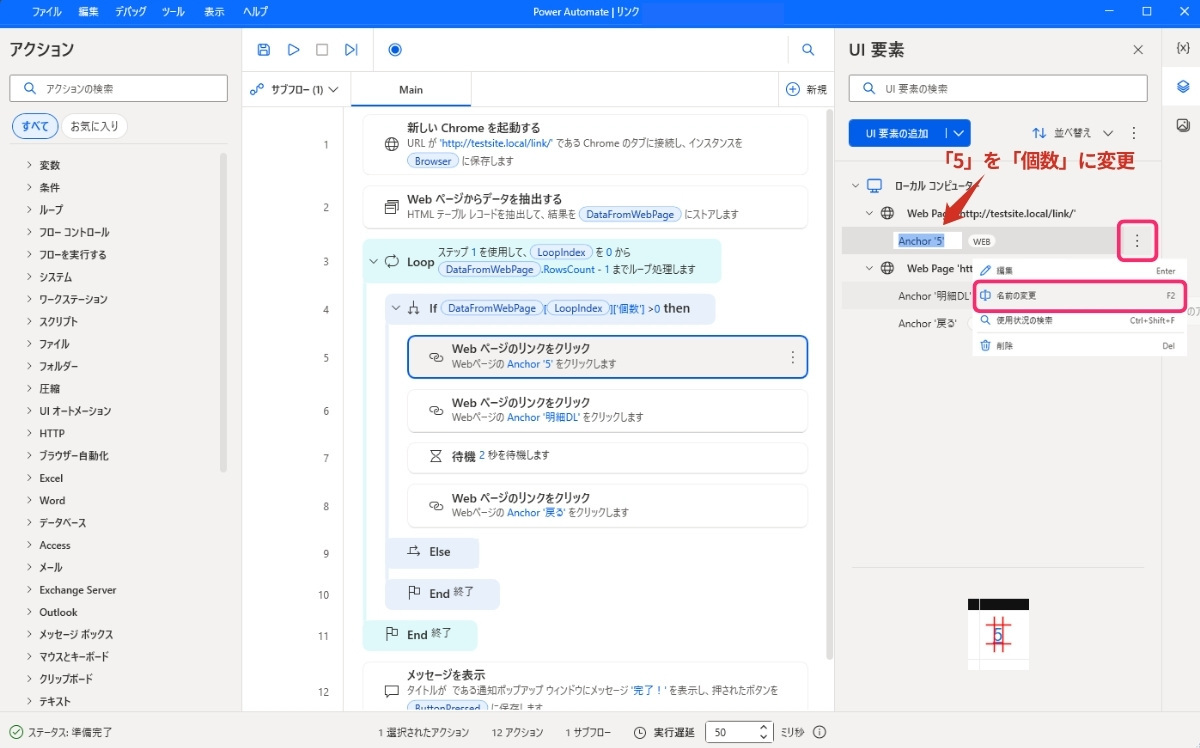Run the next action step icon
Screen dimensions: 1200x748
(351, 49)
